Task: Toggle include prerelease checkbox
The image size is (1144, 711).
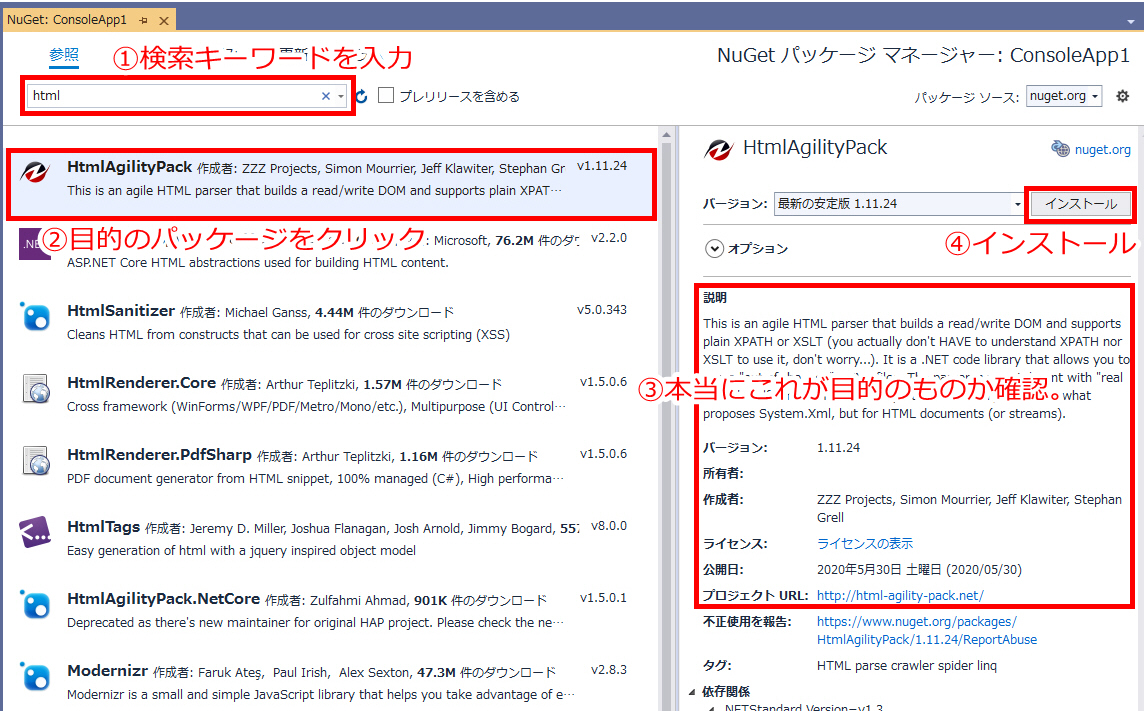Action: click(x=386, y=96)
